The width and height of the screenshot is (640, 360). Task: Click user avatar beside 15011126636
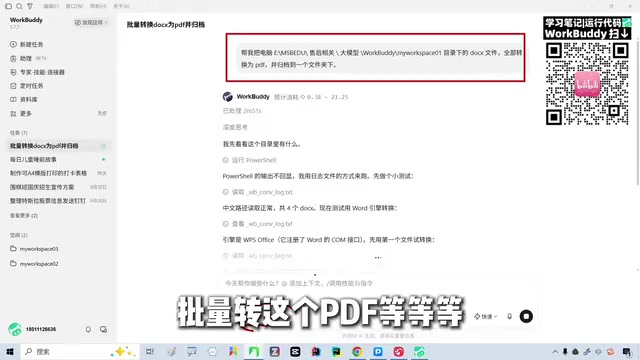[15, 329]
